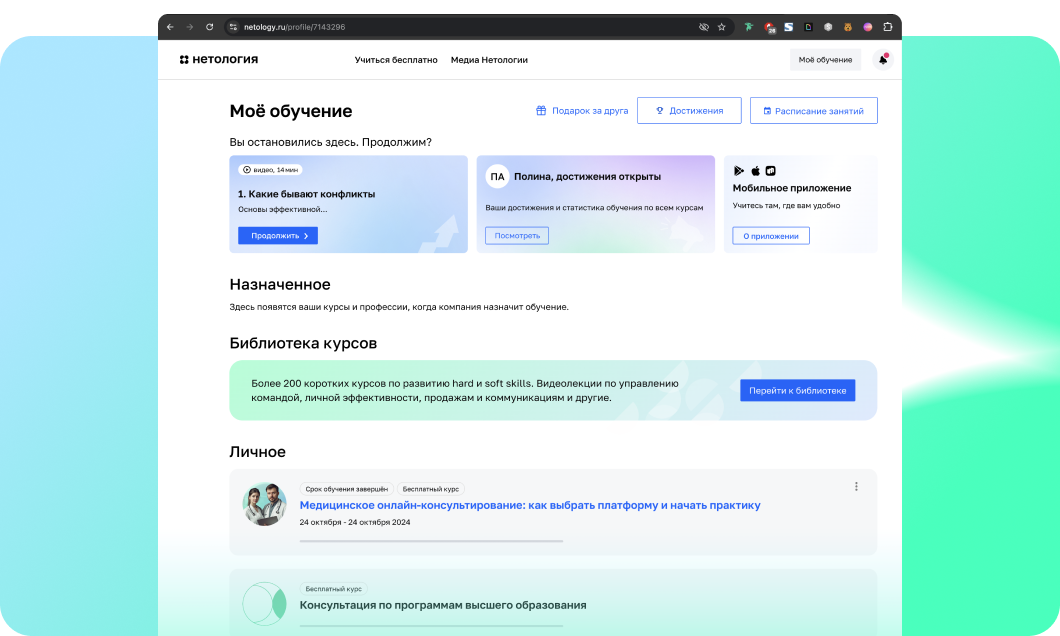1060x636 pixels.
Task: Click the Подарок за друга link
Action: click(x=582, y=111)
